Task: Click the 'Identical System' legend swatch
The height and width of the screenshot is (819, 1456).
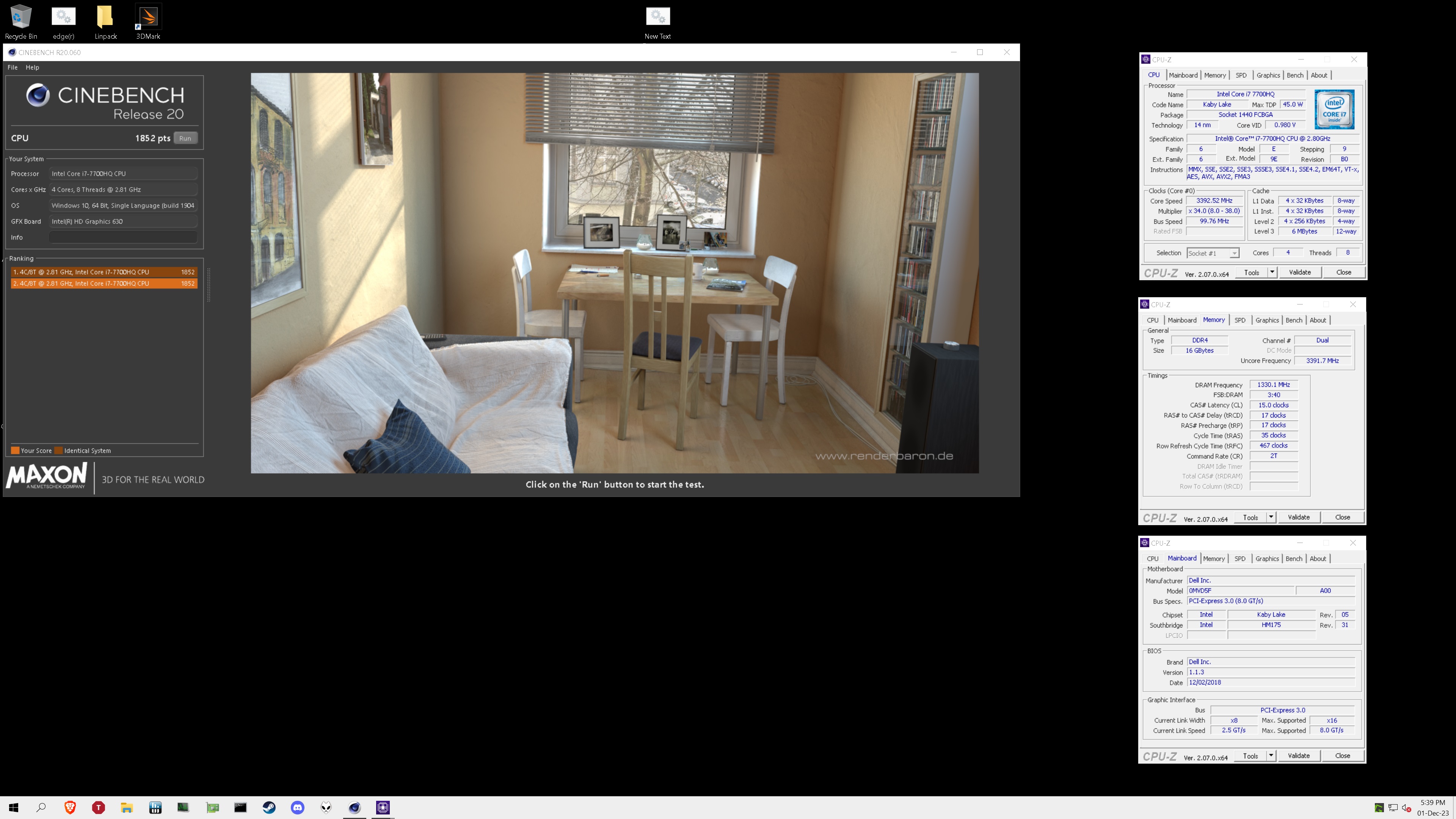Action: (x=58, y=450)
